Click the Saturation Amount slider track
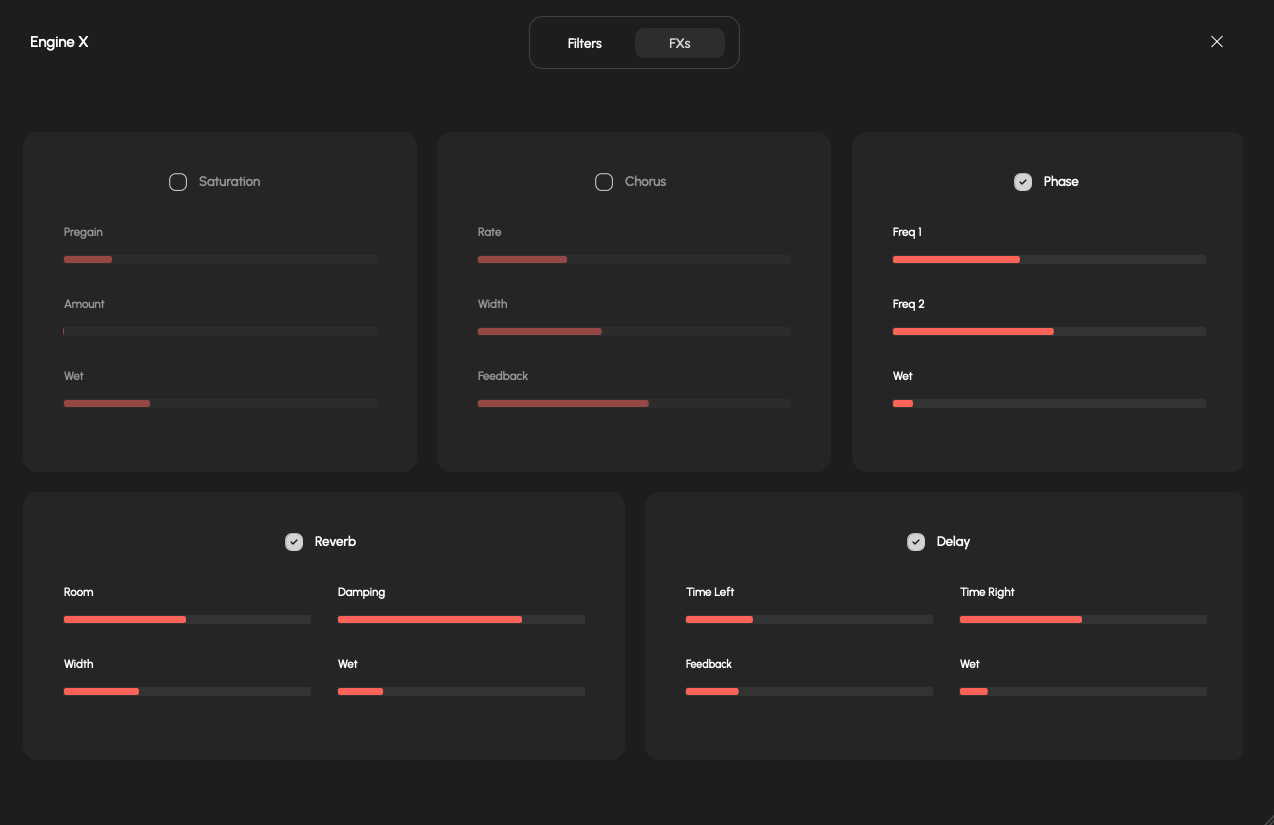 (x=220, y=332)
